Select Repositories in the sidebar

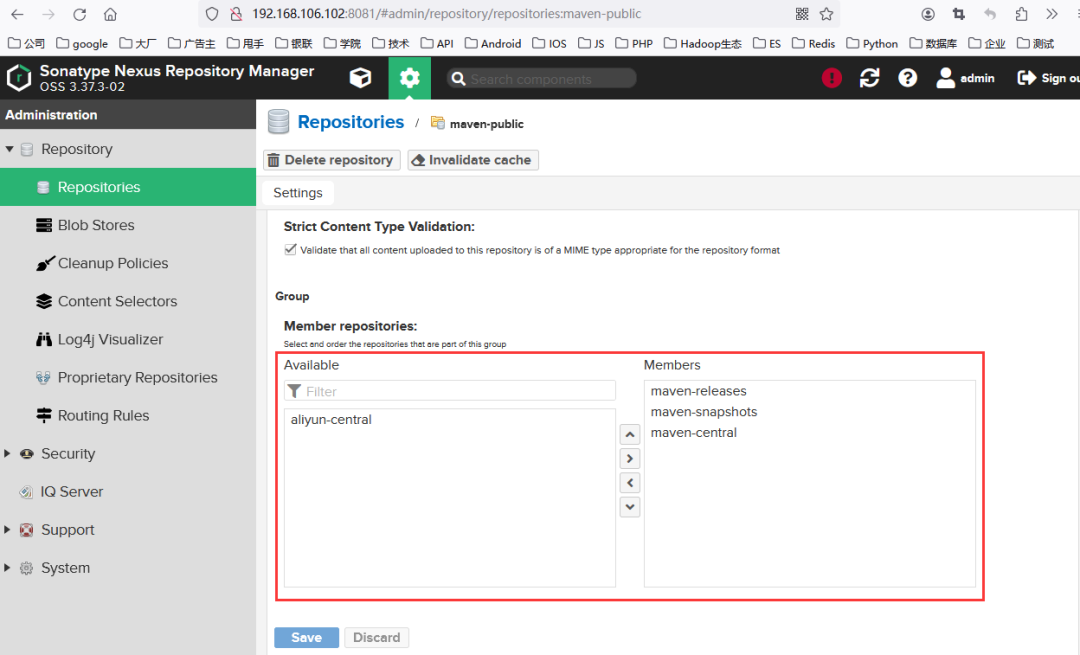tap(128, 187)
